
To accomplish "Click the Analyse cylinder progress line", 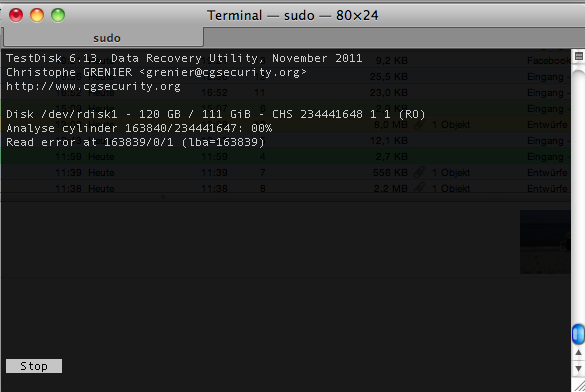I will 139,128.
